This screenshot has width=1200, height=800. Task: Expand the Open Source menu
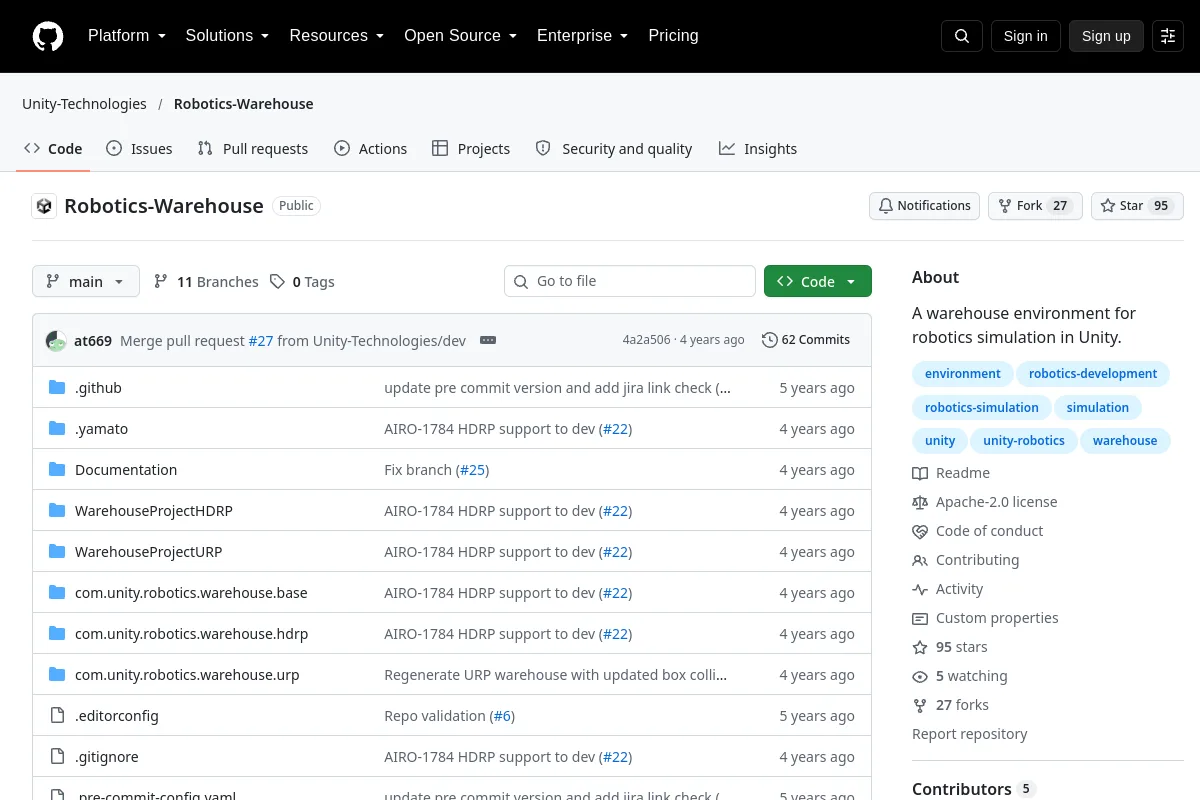[461, 36]
